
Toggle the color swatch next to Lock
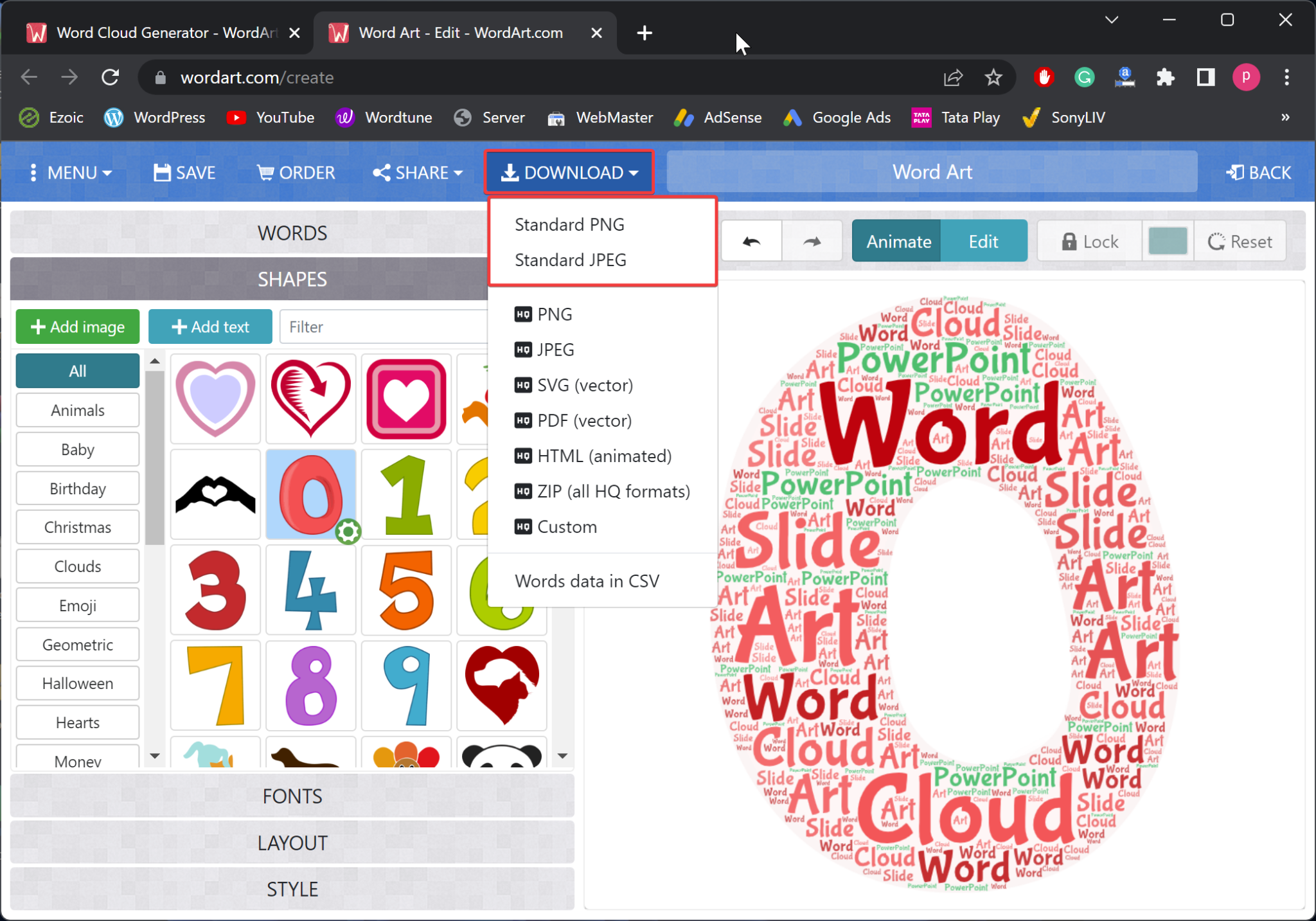tap(1167, 241)
